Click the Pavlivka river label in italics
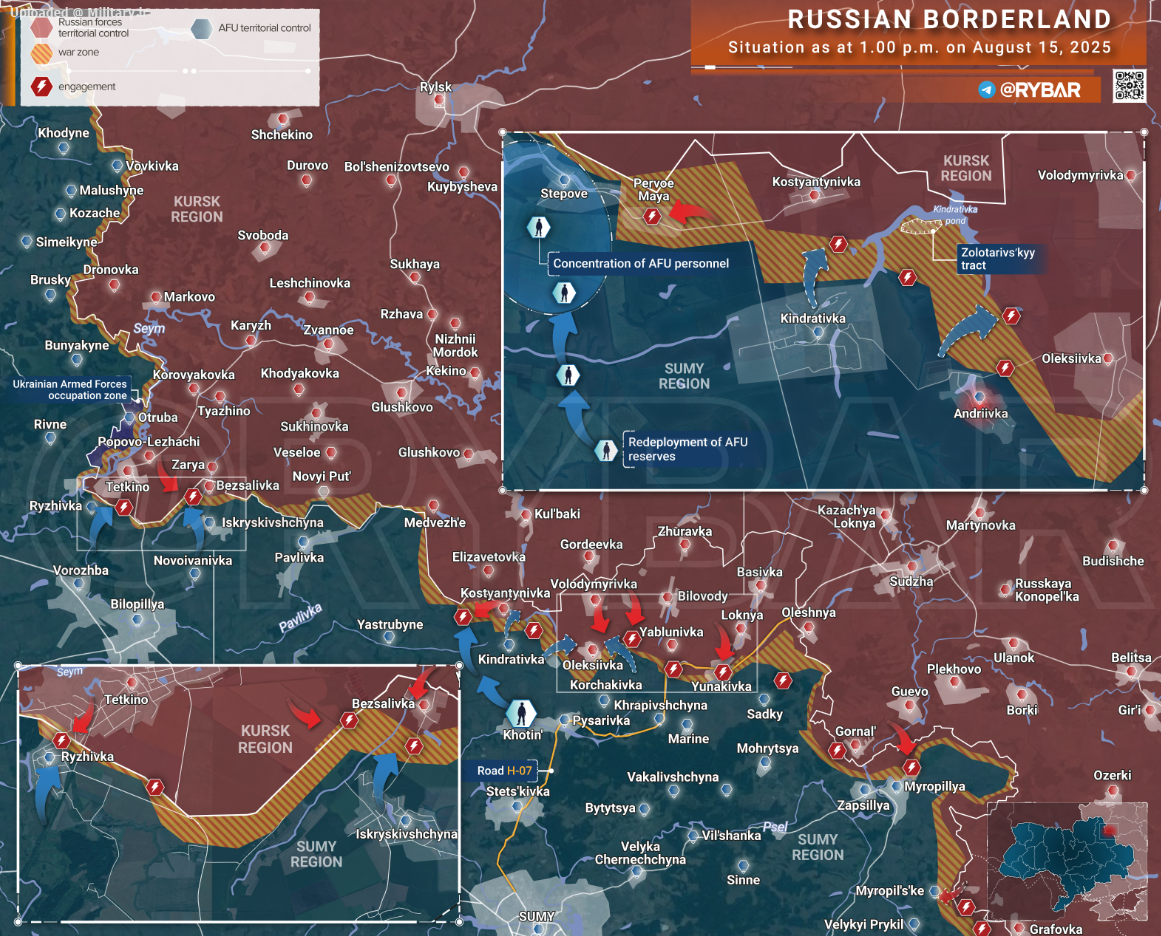Viewport: 1161px width, 936px height. tap(301, 618)
